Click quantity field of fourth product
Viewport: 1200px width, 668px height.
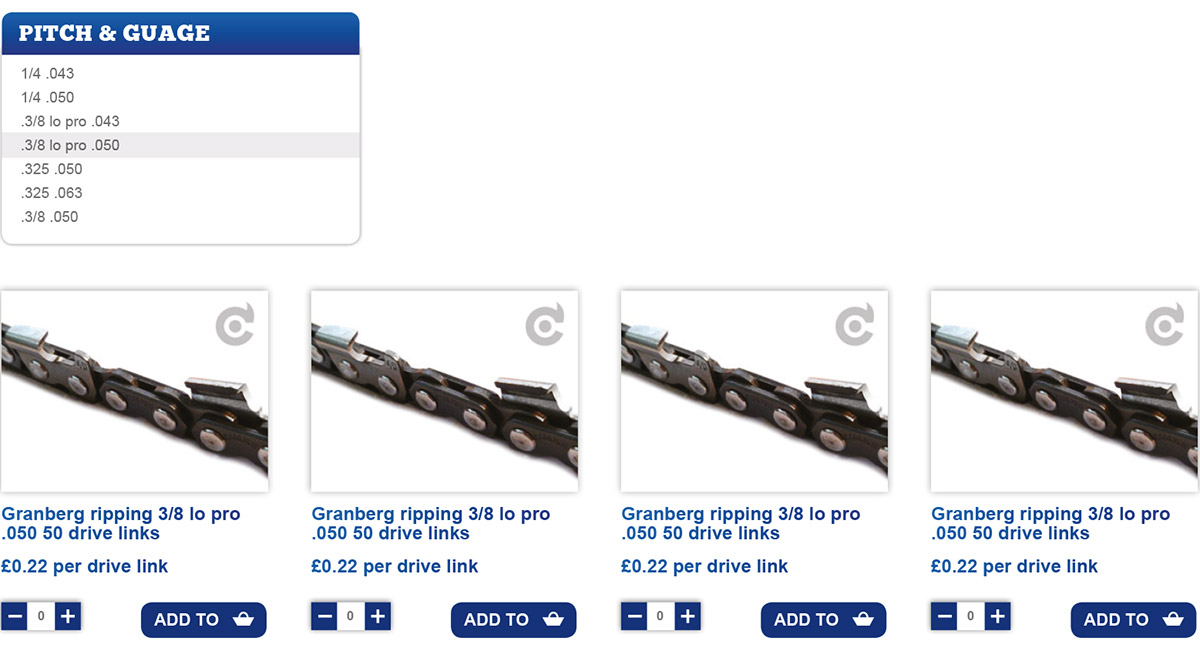[971, 616]
